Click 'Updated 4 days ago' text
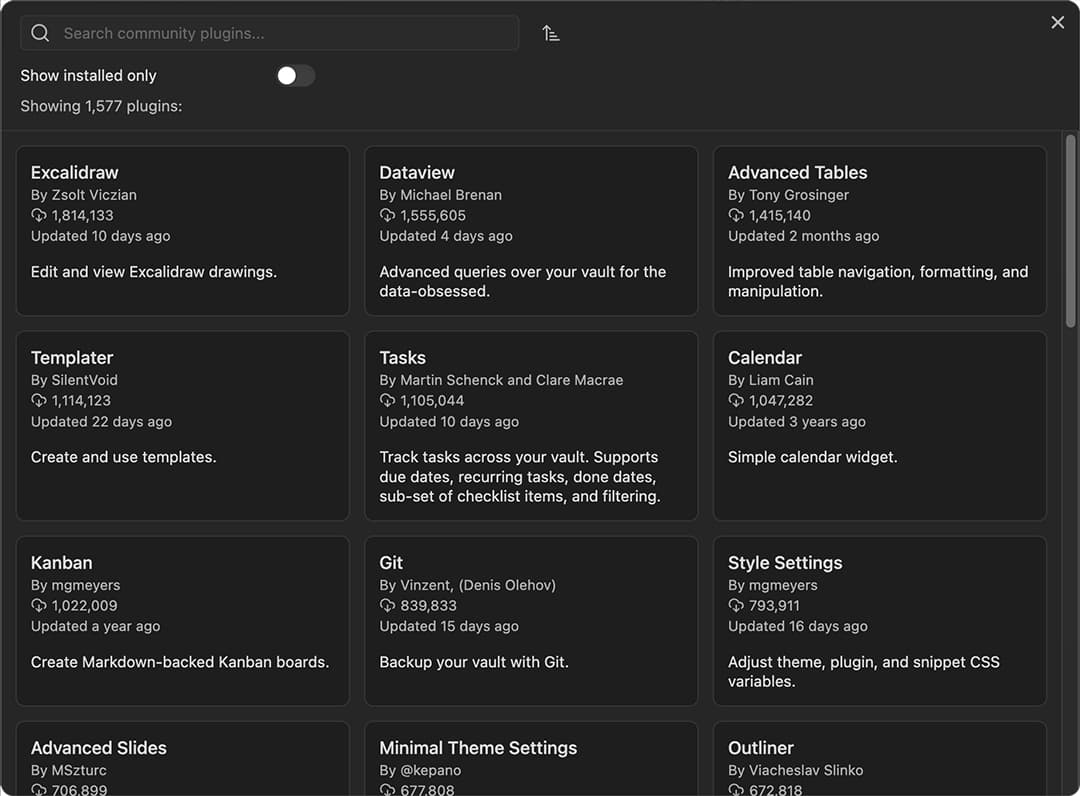 [446, 236]
